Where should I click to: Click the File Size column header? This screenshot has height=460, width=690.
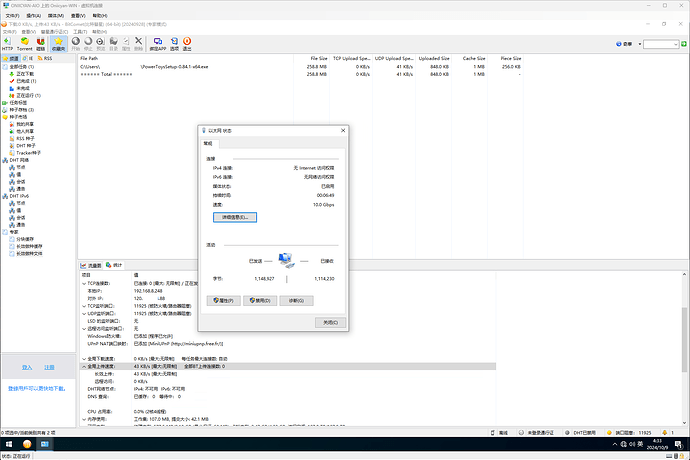point(312,58)
